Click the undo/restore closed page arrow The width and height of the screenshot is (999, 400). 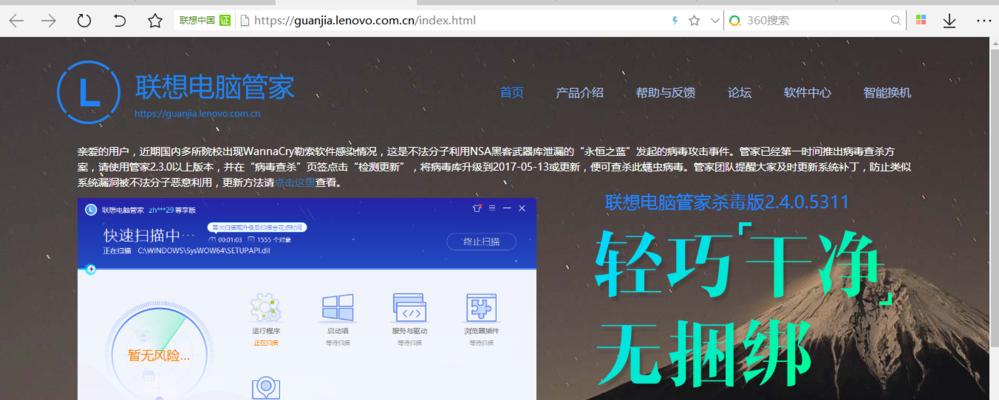tap(119, 21)
